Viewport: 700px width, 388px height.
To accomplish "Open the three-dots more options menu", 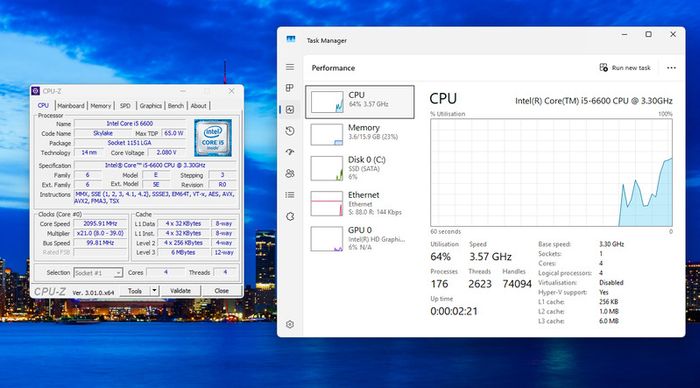I will [671, 68].
